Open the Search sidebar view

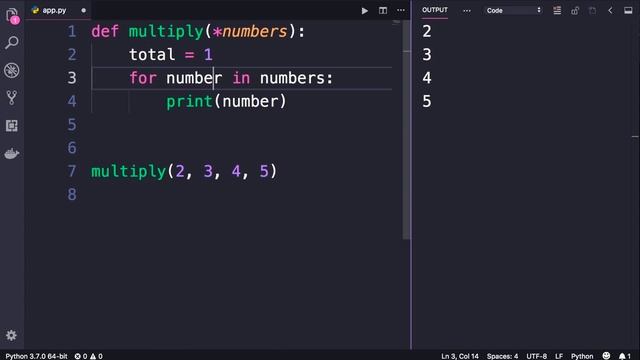click(12, 42)
